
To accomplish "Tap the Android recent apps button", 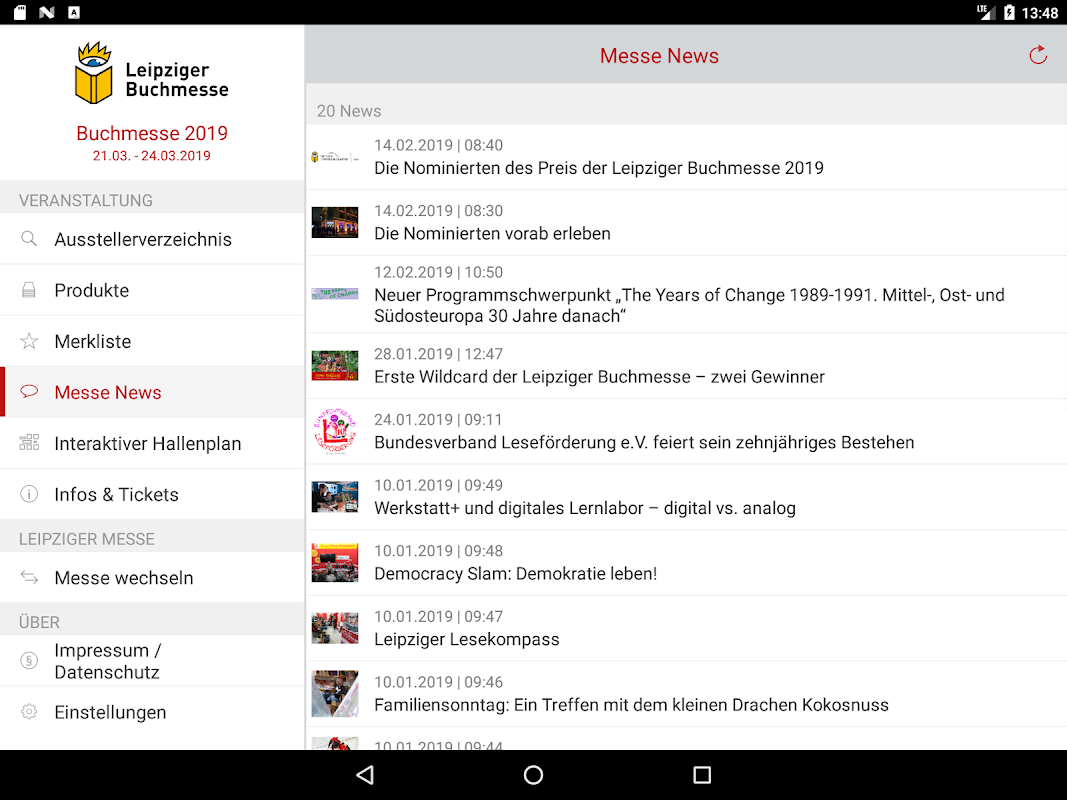I will tap(702, 775).
